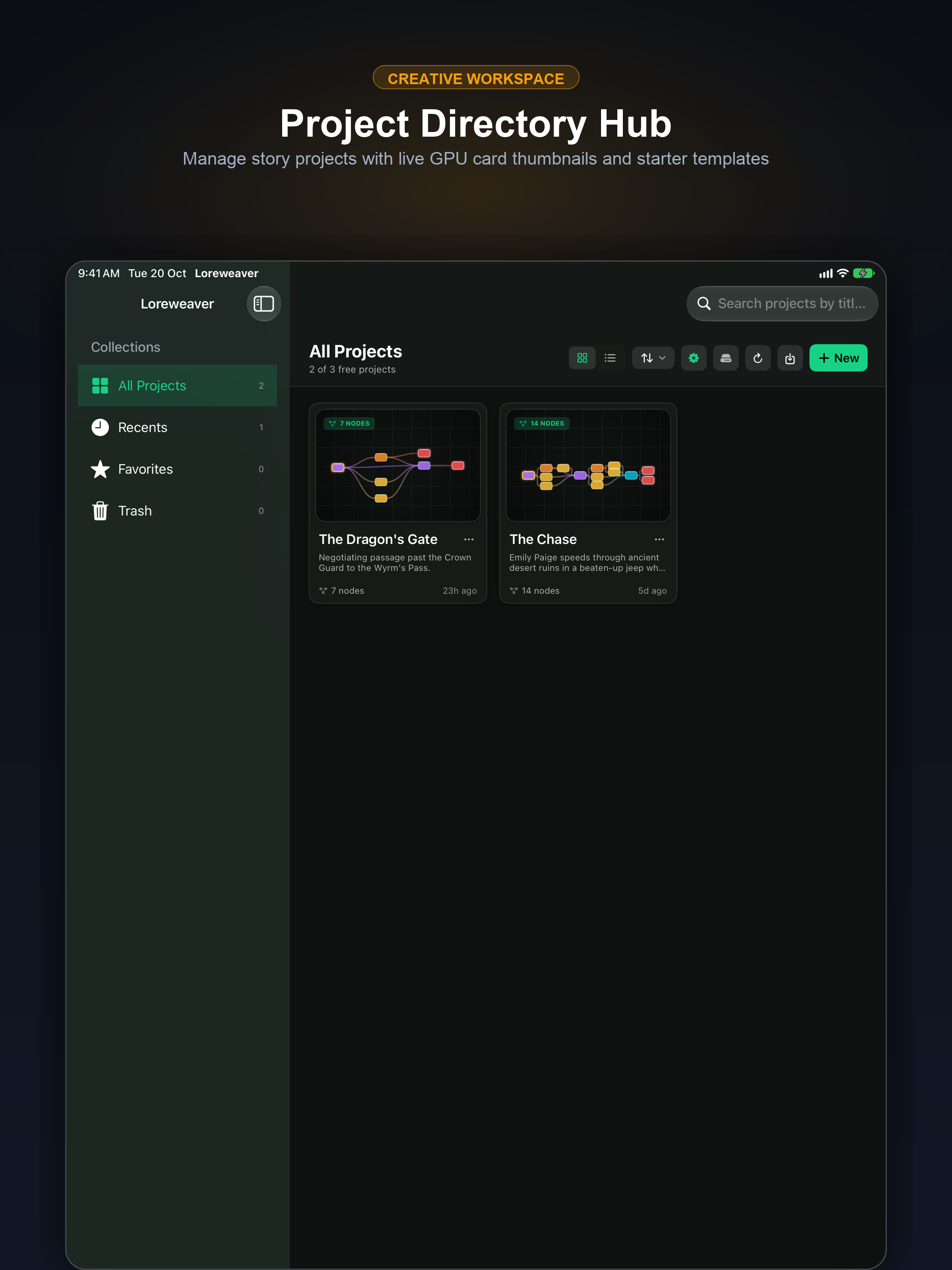Click The Chase project title
This screenshot has width=952, height=1270.
[542, 540]
